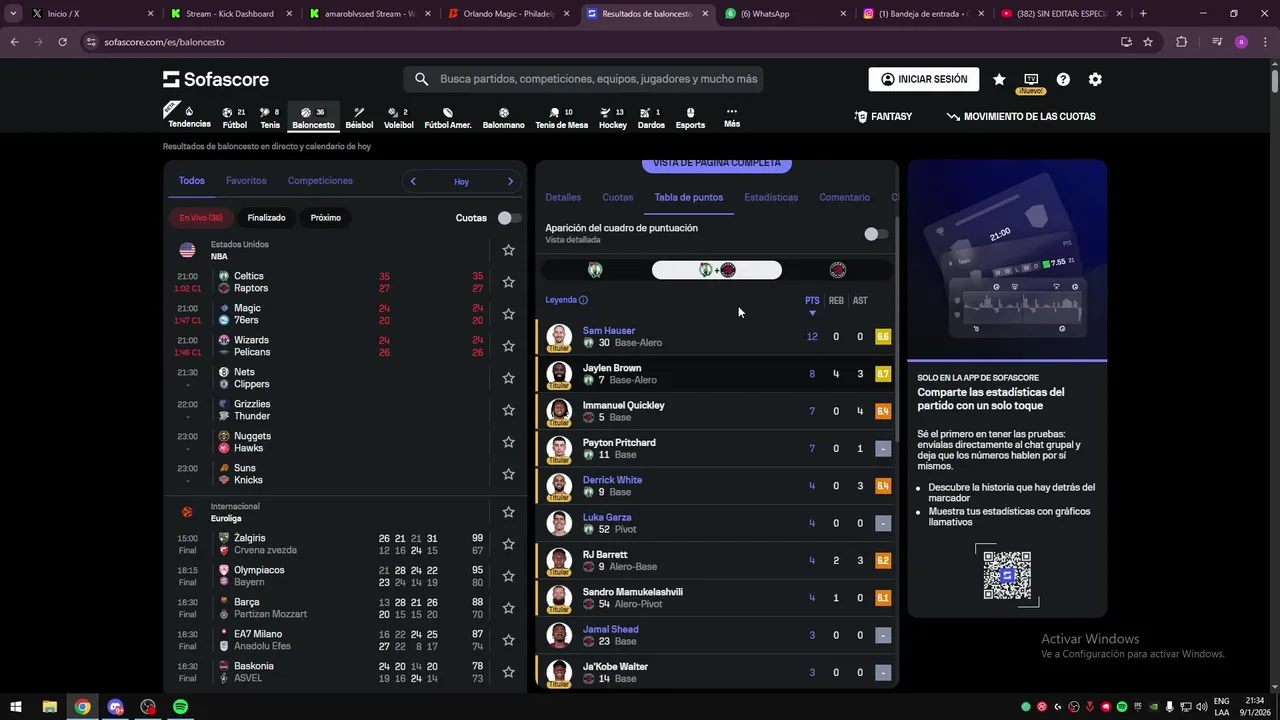Open the Hockey sport category
Viewport: 1280px width, 720px height.
pos(612,118)
